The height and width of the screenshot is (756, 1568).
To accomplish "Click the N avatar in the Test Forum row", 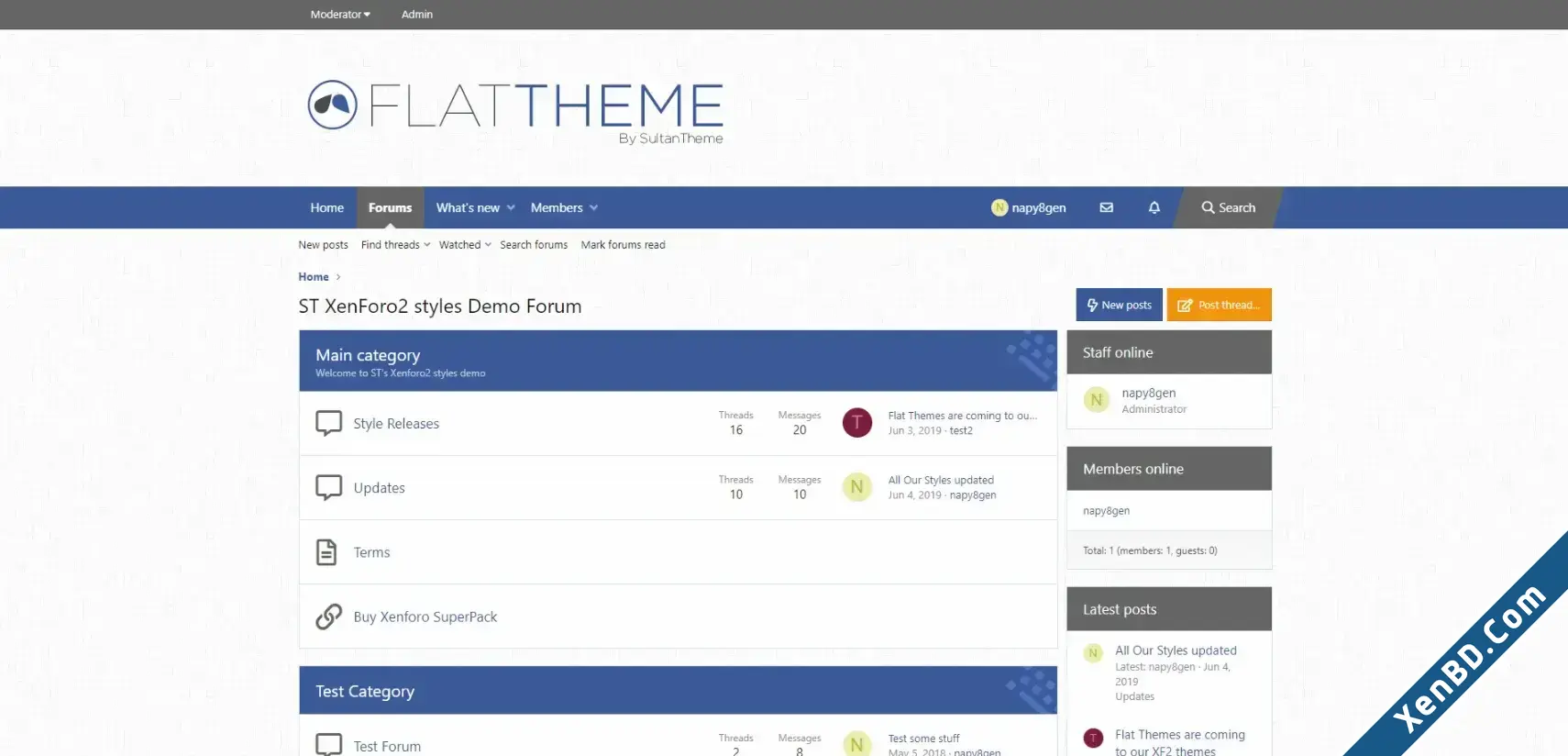I will (857, 744).
